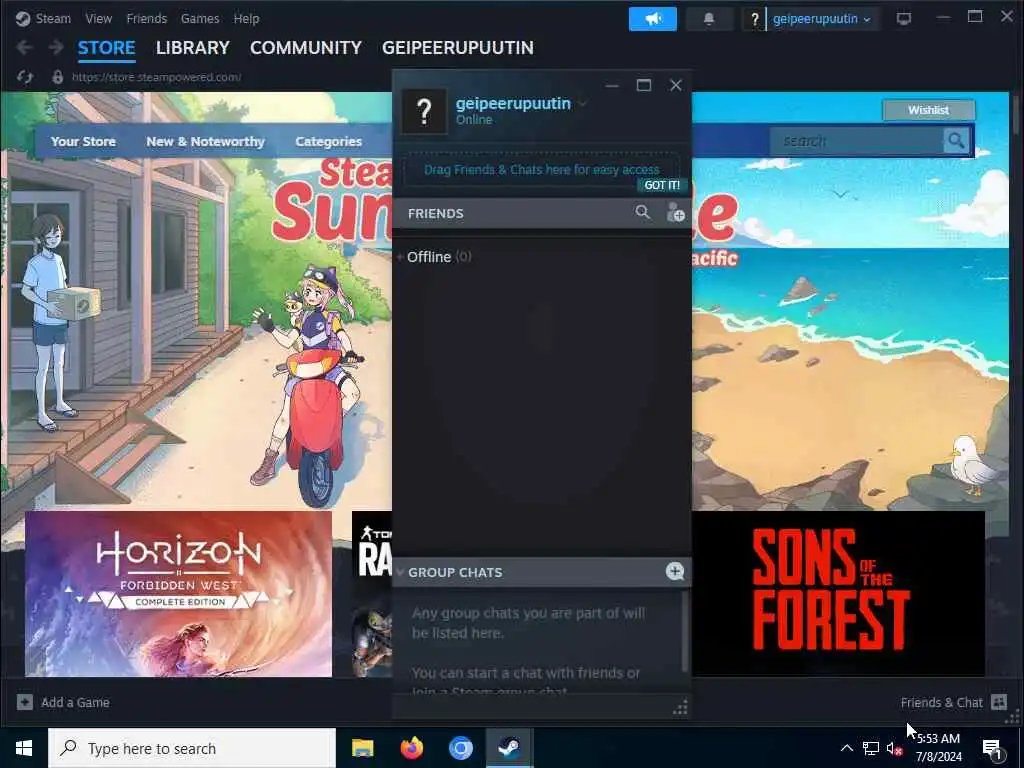The height and width of the screenshot is (768, 1024).
Task: Click the store.steampowered.com URL text
Action: (156, 77)
